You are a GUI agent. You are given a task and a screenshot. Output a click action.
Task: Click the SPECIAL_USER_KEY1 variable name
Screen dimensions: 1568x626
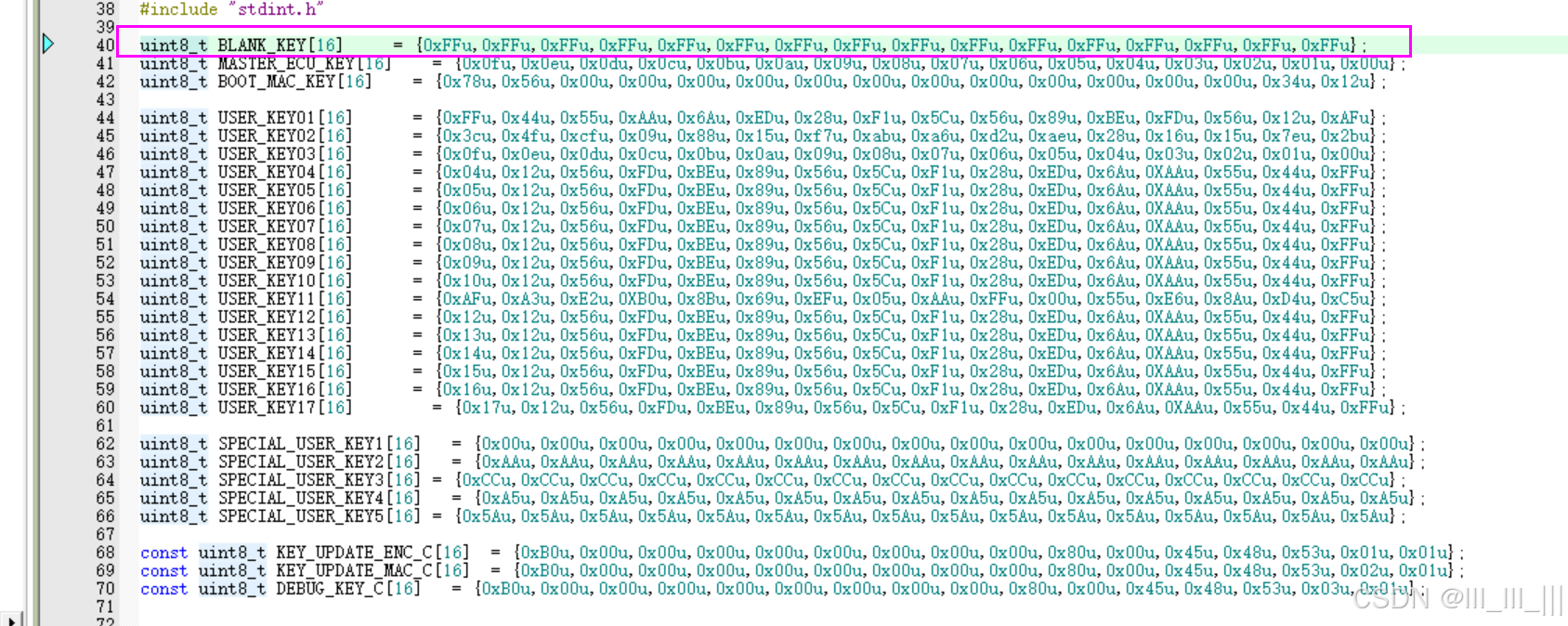[301, 444]
